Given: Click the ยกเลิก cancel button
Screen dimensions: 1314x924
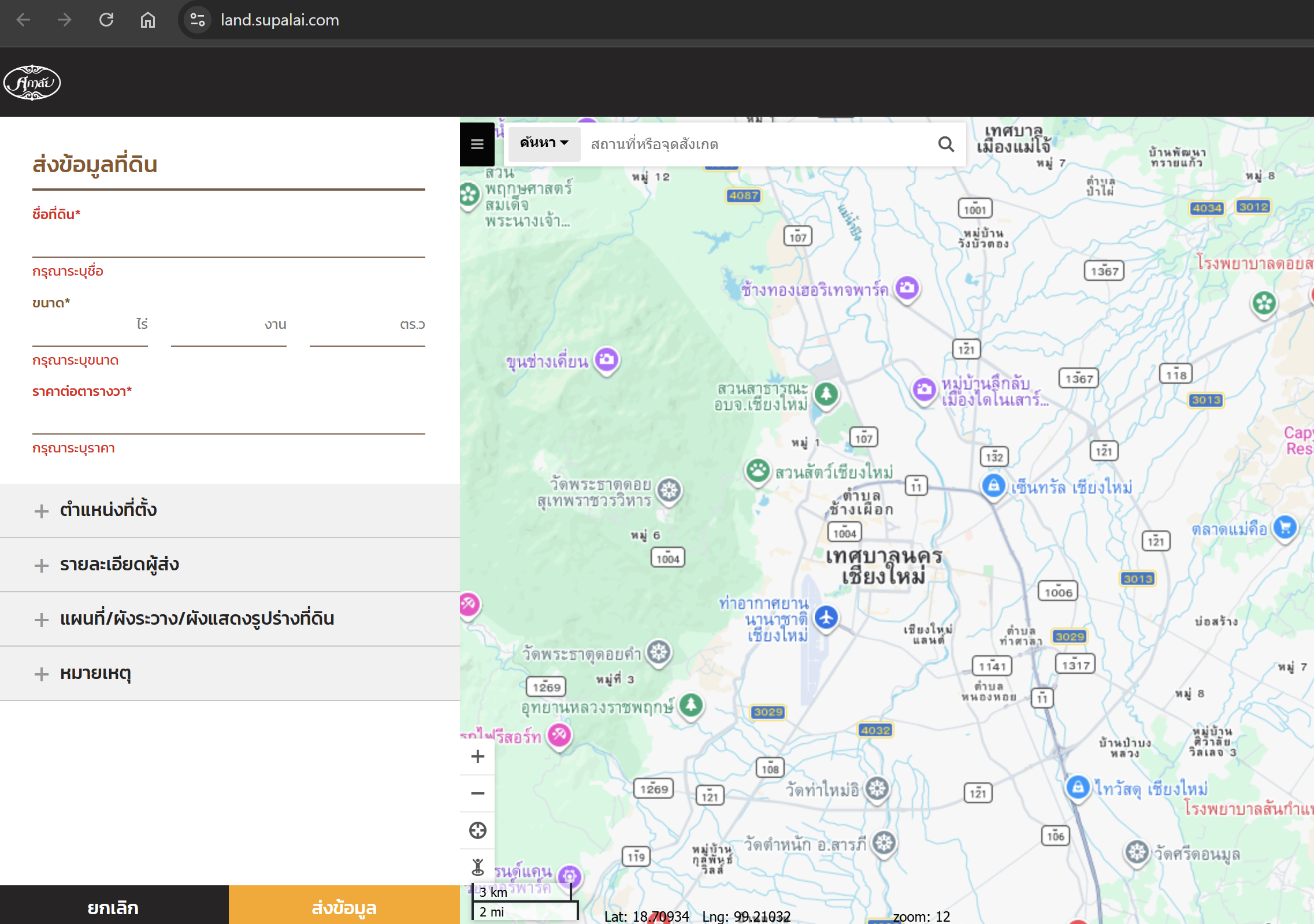Looking at the screenshot, I should click(114, 907).
